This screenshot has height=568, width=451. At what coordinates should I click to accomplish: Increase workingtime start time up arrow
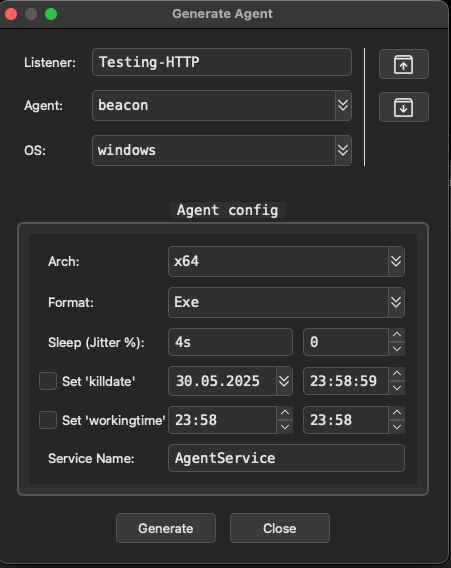(x=285, y=413)
